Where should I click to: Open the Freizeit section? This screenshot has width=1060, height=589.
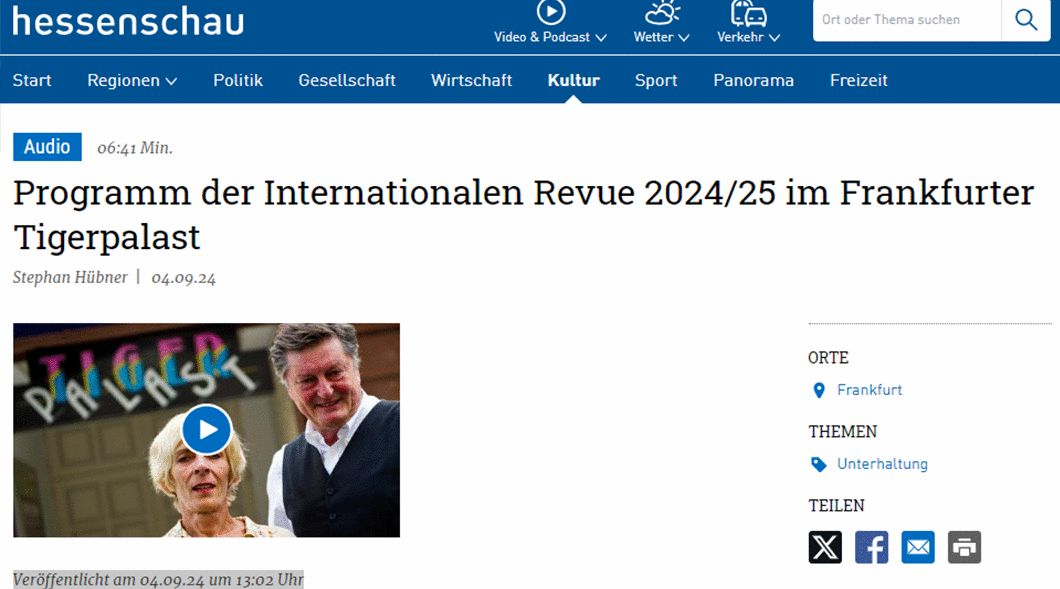pos(859,80)
